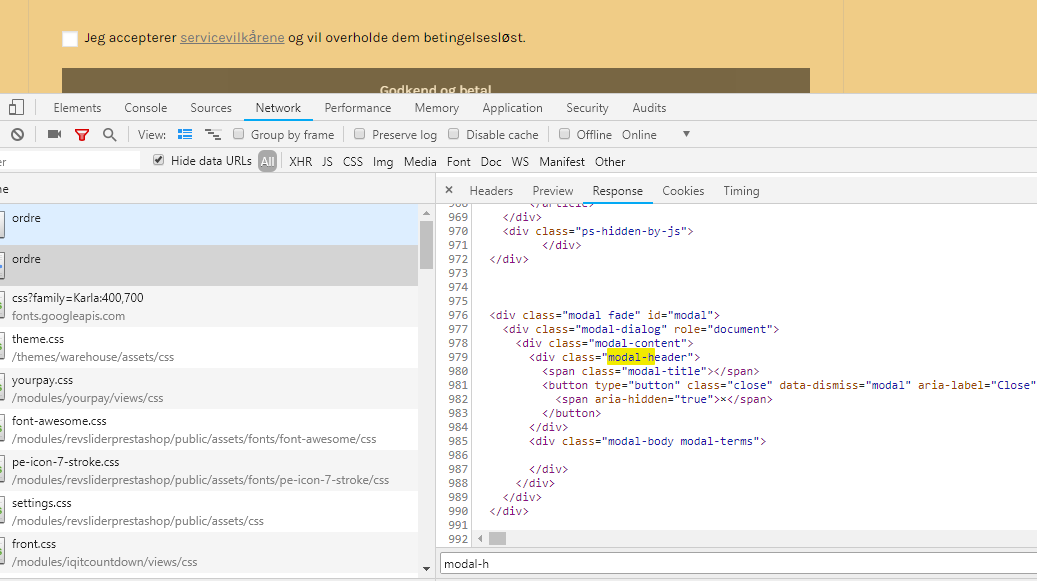1037x581 pixels.
Task: Click the clear network log icon
Action: [x=17, y=135]
